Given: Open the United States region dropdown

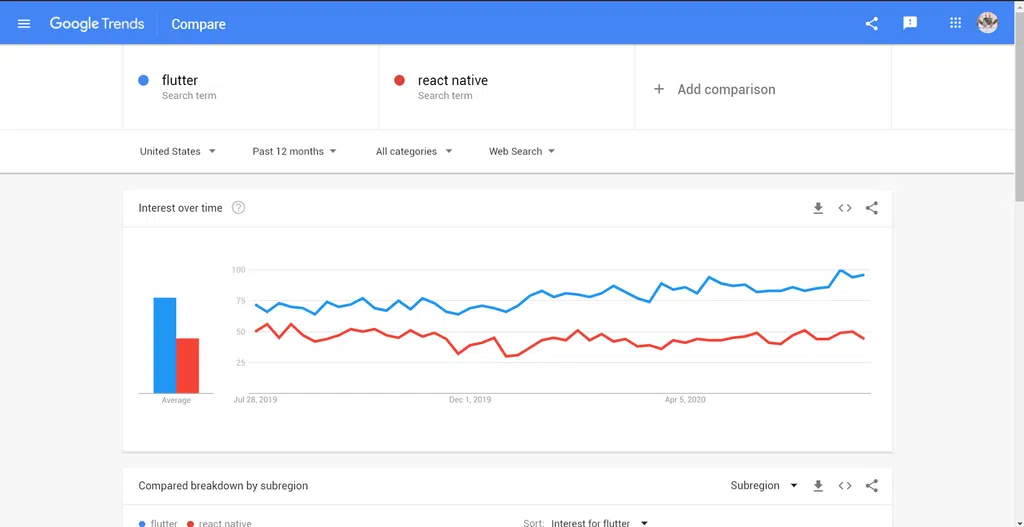Looking at the screenshot, I should [x=178, y=151].
